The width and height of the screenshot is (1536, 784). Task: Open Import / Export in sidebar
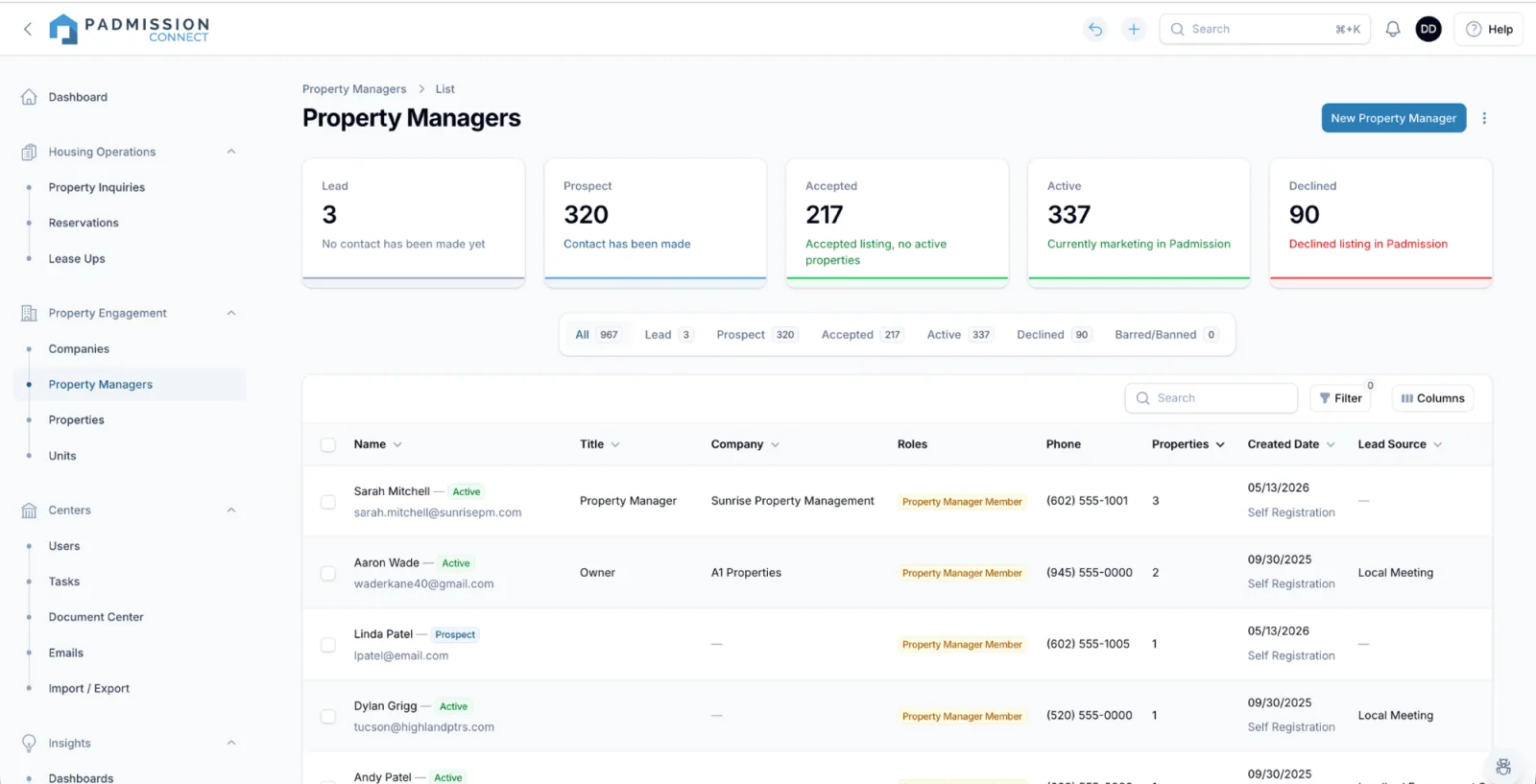89,688
